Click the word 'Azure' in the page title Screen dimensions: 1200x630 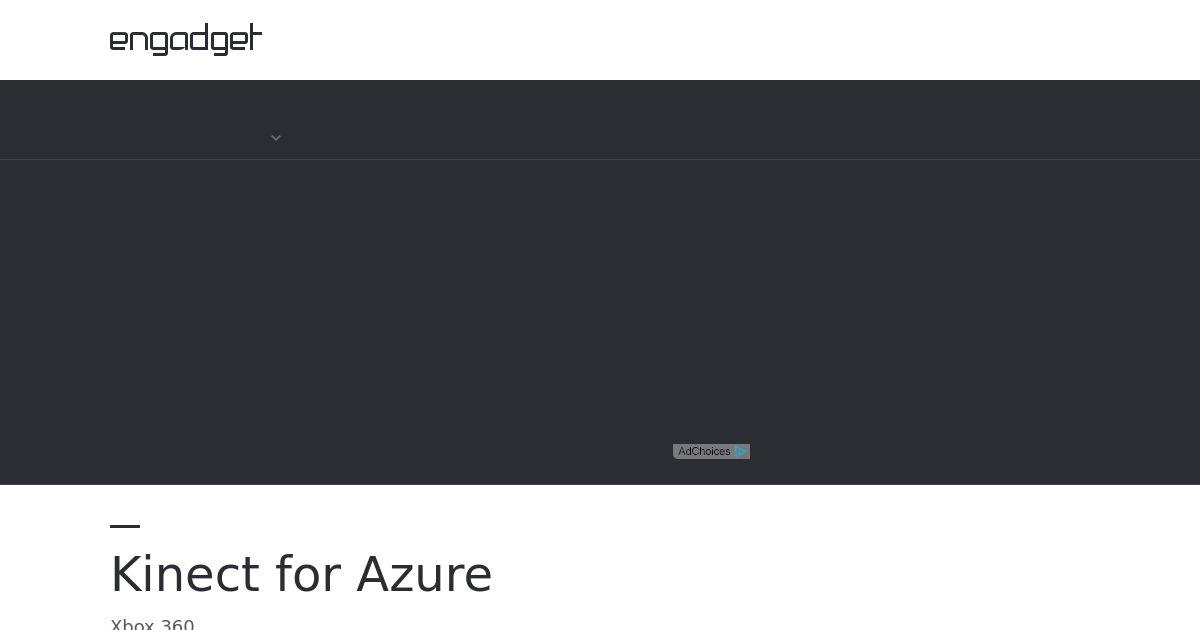(x=424, y=575)
